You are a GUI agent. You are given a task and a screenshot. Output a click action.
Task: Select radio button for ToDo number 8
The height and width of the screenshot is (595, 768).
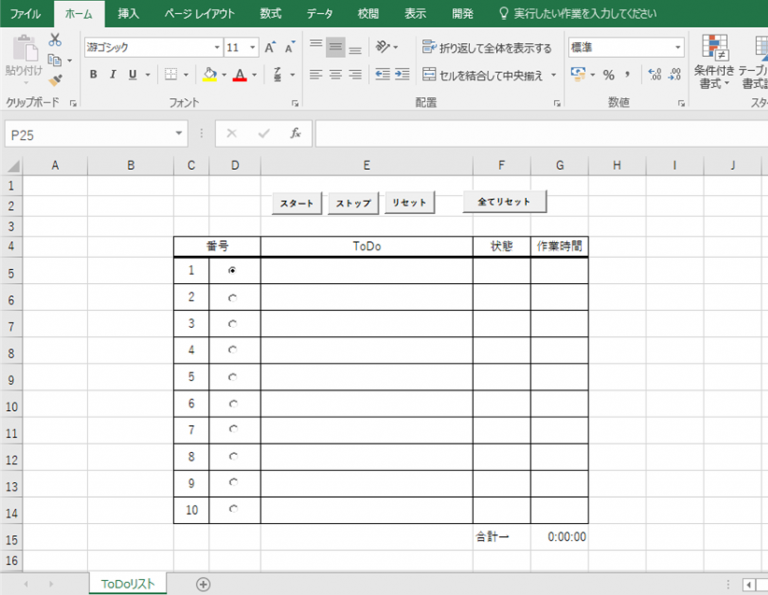[233, 456]
